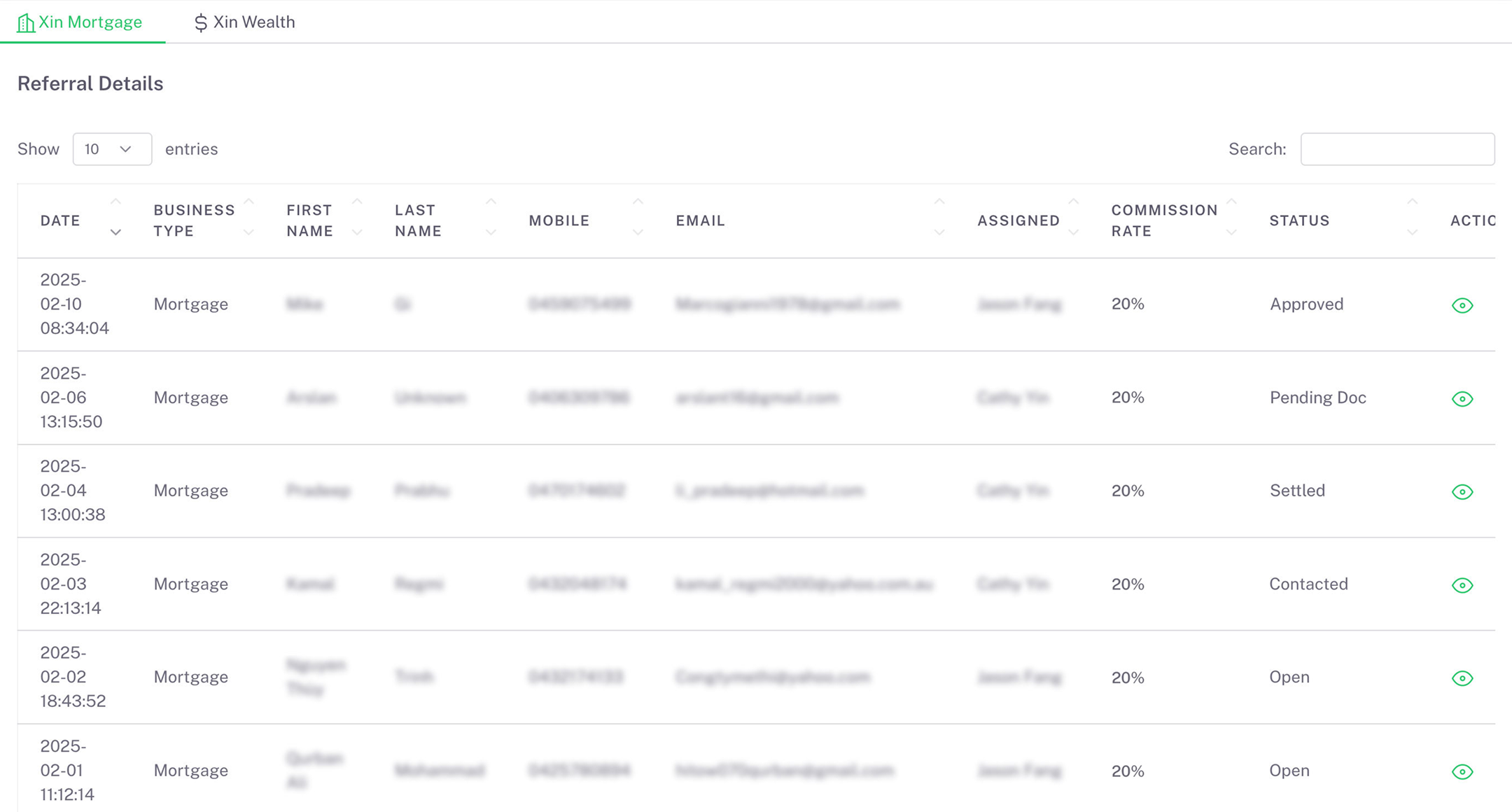Sort by the Mobile column header
Image resolution: width=1512 pixels, height=812 pixels.
(x=559, y=220)
